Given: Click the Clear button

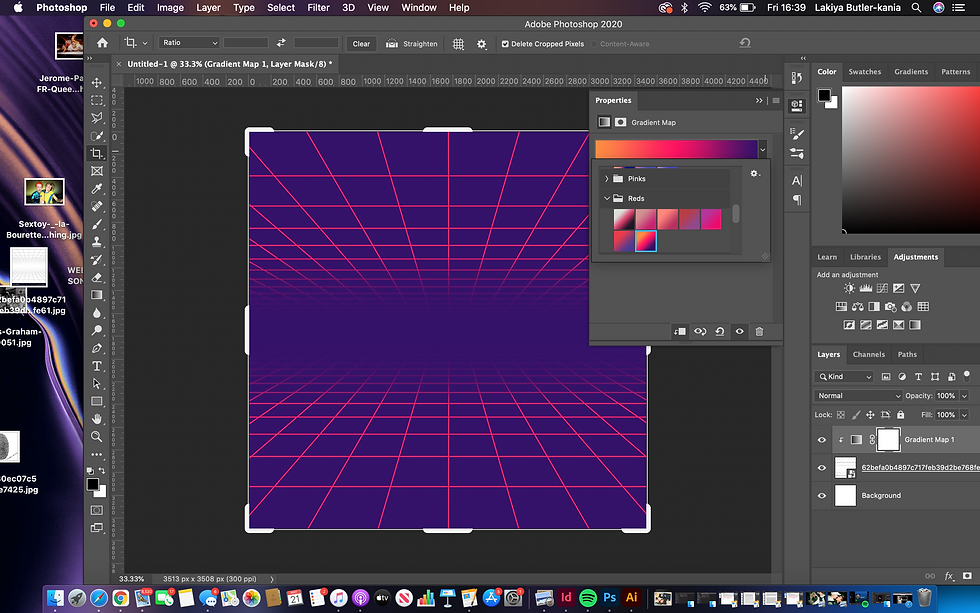Looking at the screenshot, I should (x=361, y=44).
